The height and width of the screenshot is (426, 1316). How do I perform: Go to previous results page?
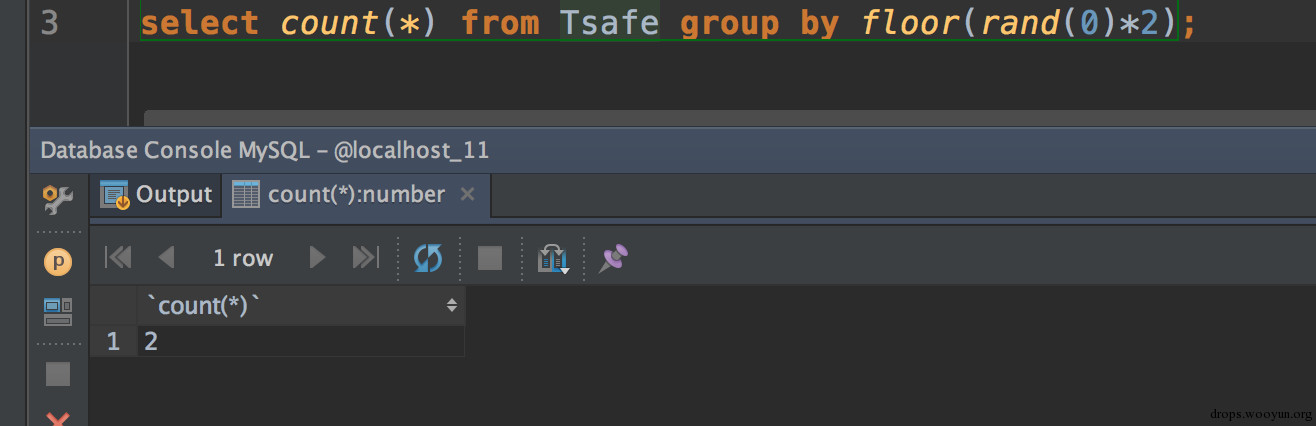point(166,259)
